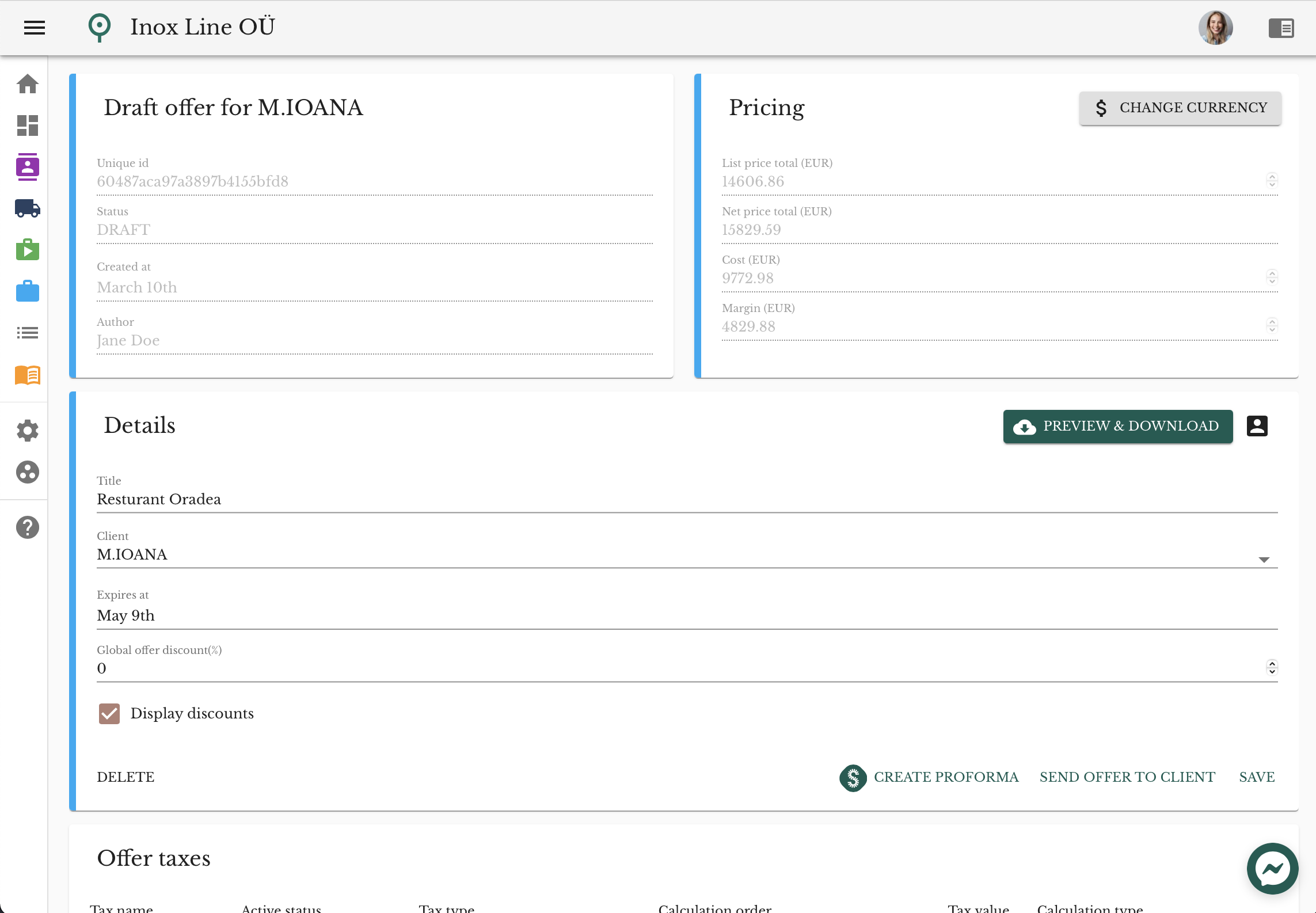This screenshot has width=1316, height=913.
Task: Click the help question mark icon
Action: pyautogui.click(x=27, y=527)
